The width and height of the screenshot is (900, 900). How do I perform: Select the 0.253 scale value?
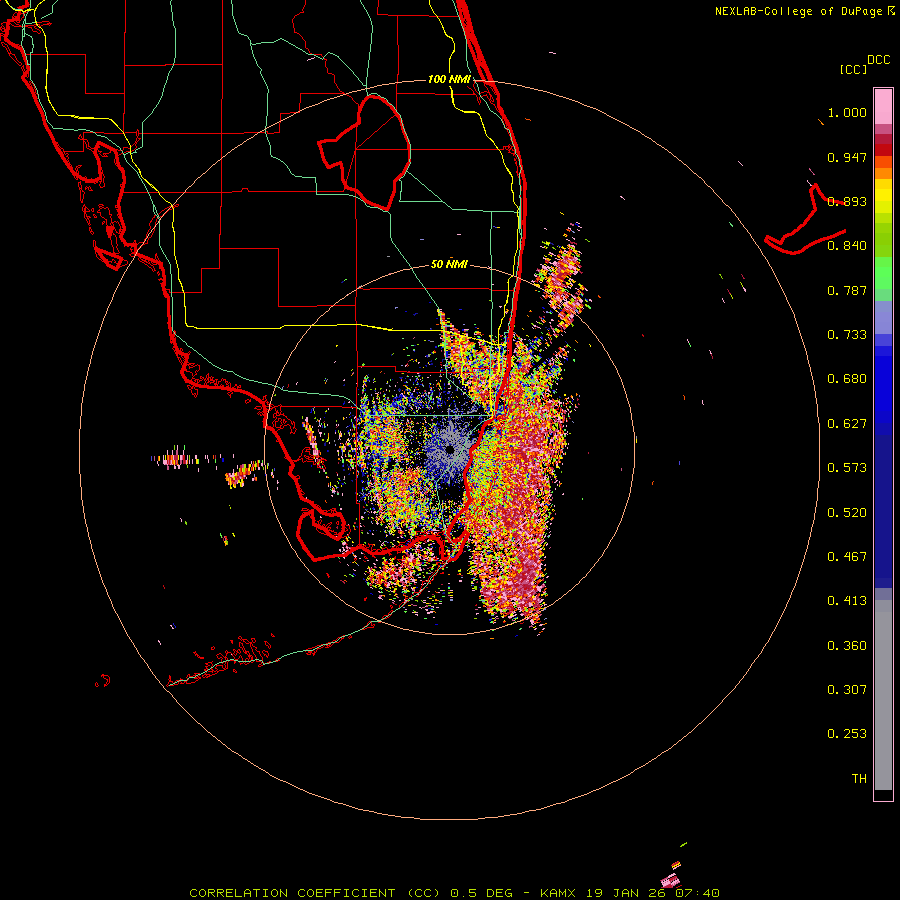[x=847, y=734]
